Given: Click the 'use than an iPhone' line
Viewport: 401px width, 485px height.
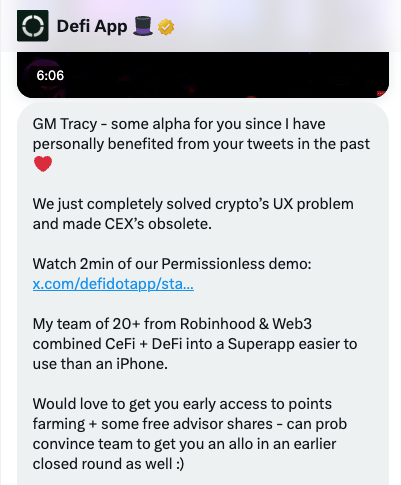Looking at the screenshot, I should (100, 364).
